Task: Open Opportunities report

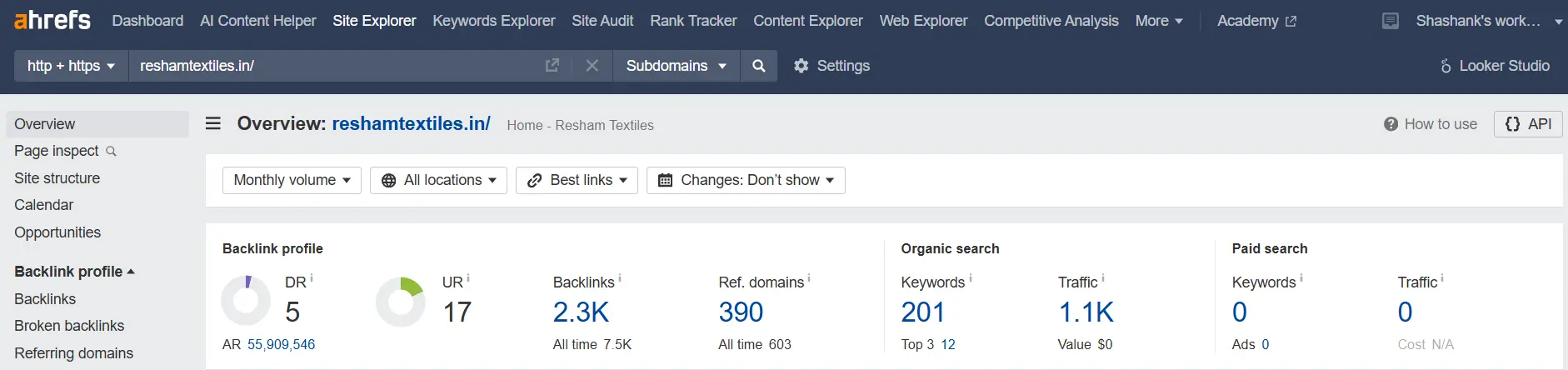Action: 57,232
